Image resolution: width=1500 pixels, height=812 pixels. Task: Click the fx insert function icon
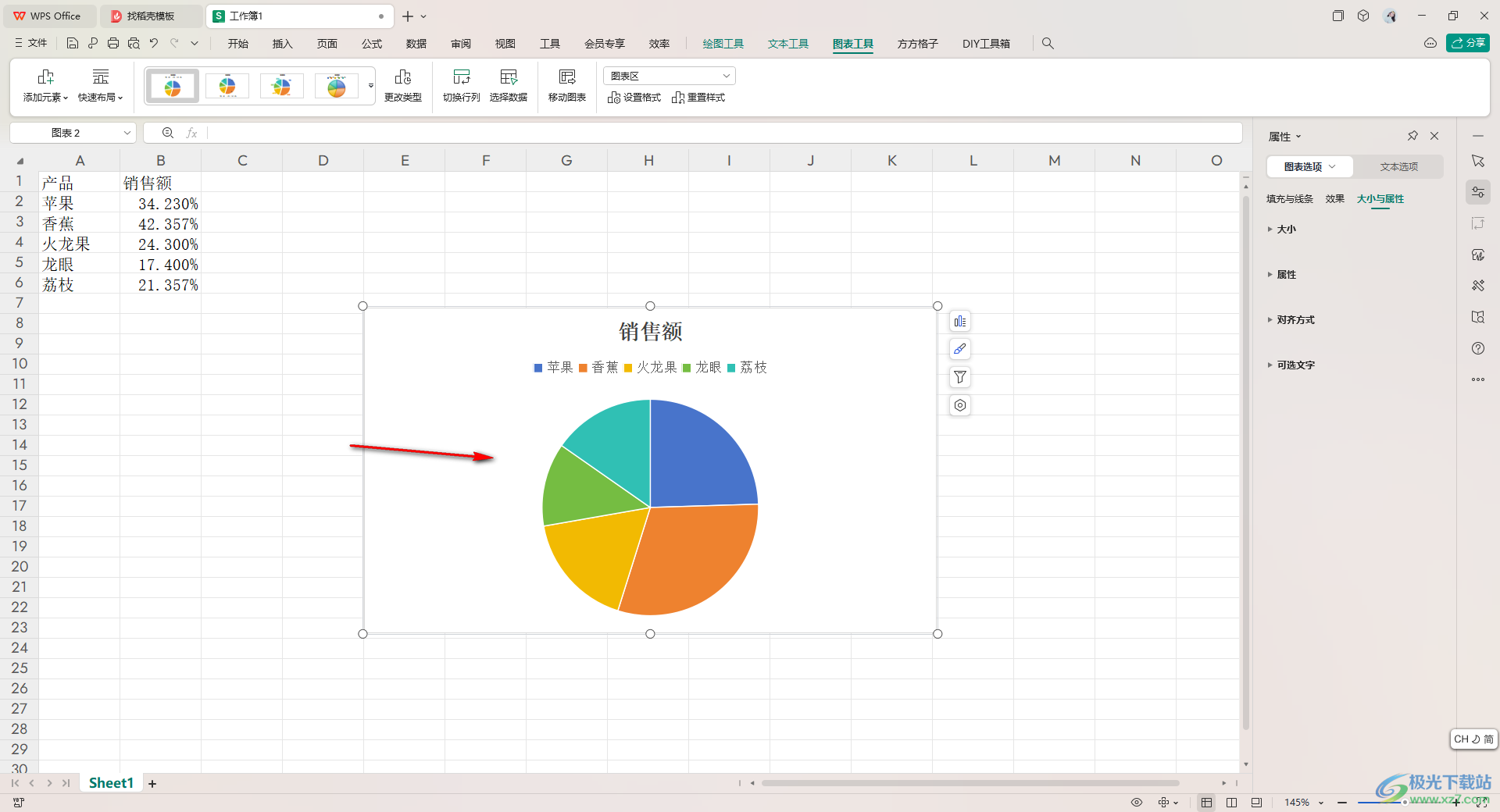[x=191, y=134]
